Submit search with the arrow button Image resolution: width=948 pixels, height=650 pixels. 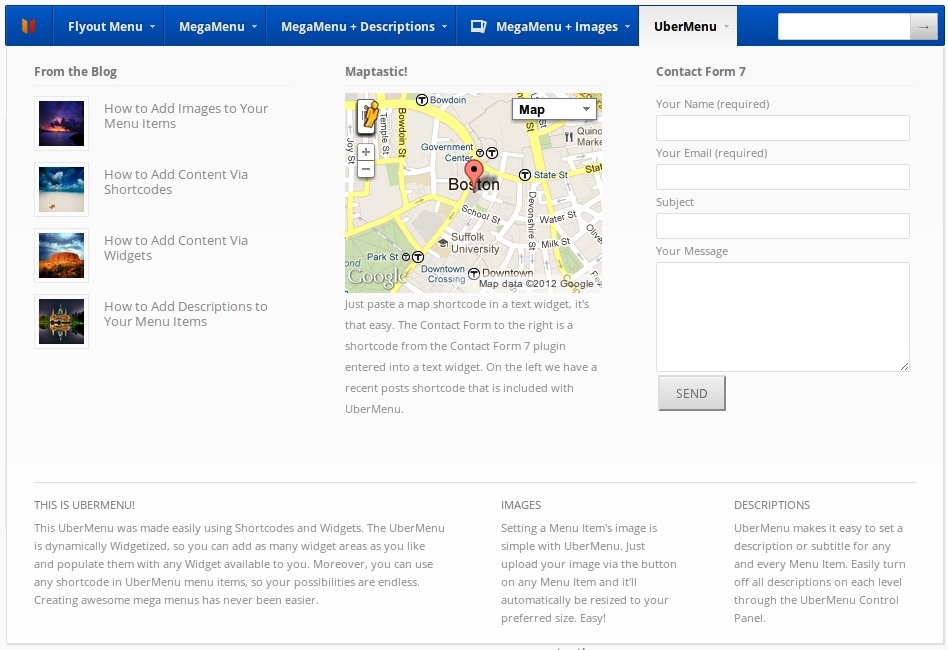(924, 27)
